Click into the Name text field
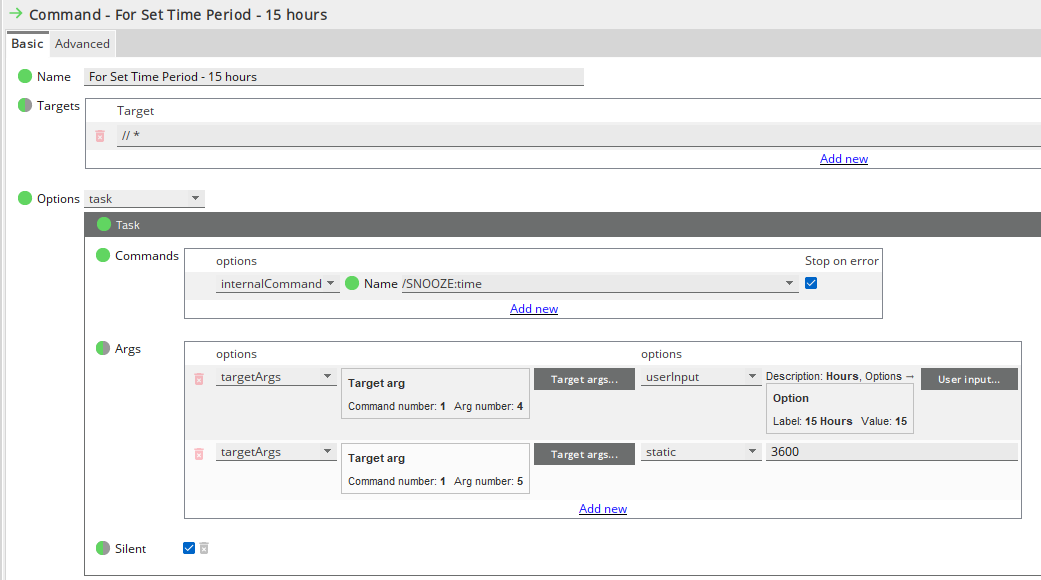The image size is (1041, 580). pos(334,77)
